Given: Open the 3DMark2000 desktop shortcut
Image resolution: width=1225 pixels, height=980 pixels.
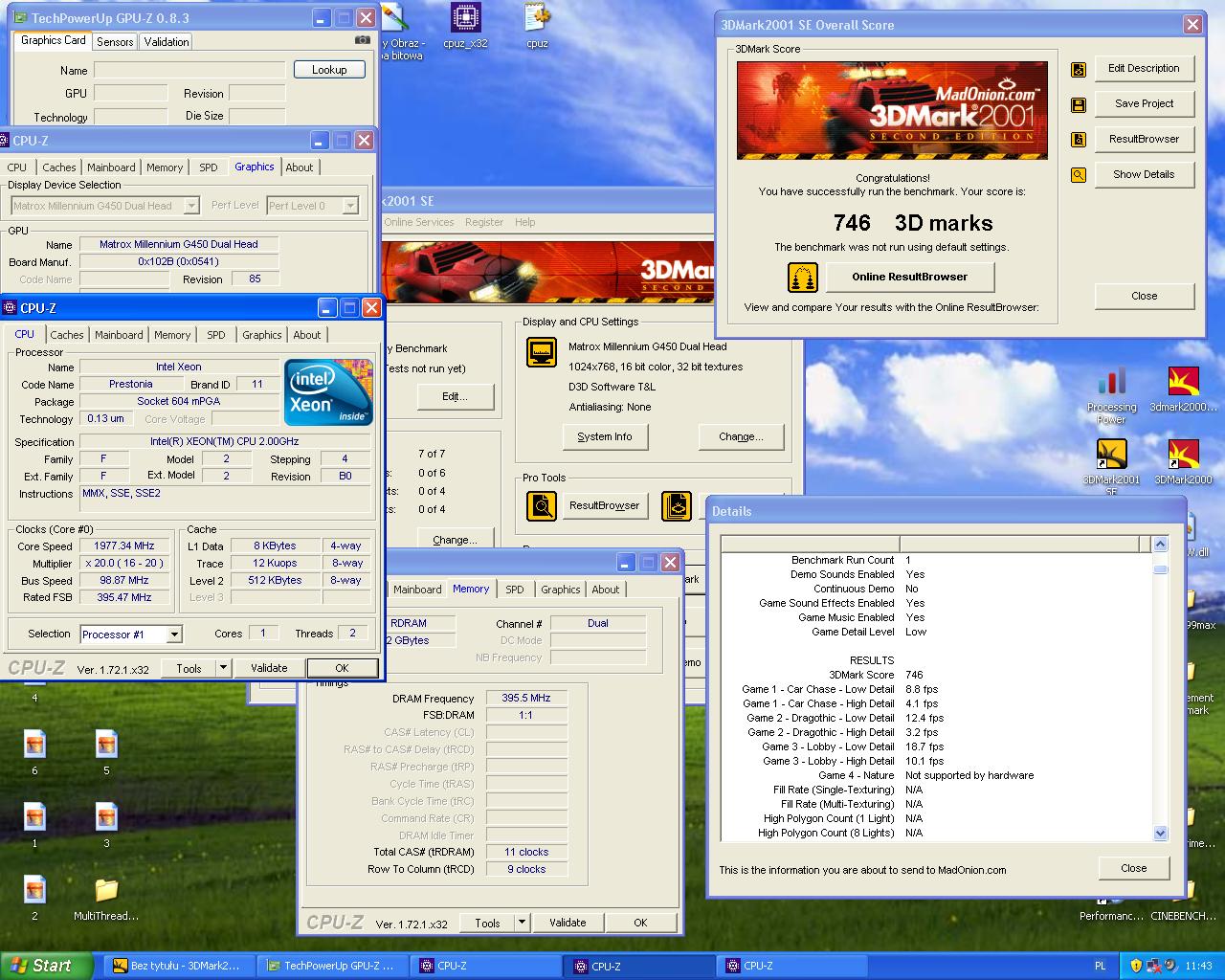Looking at the screenshot, I should 1184,461.
